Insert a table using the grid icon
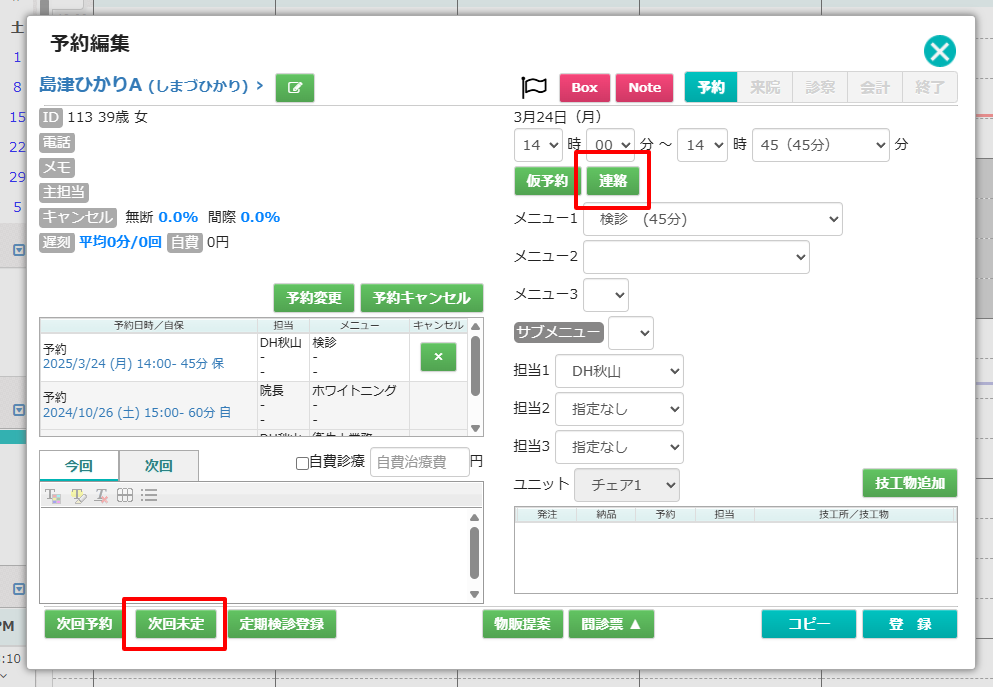This screenshot has height=687, width=993. pos(126,495)
